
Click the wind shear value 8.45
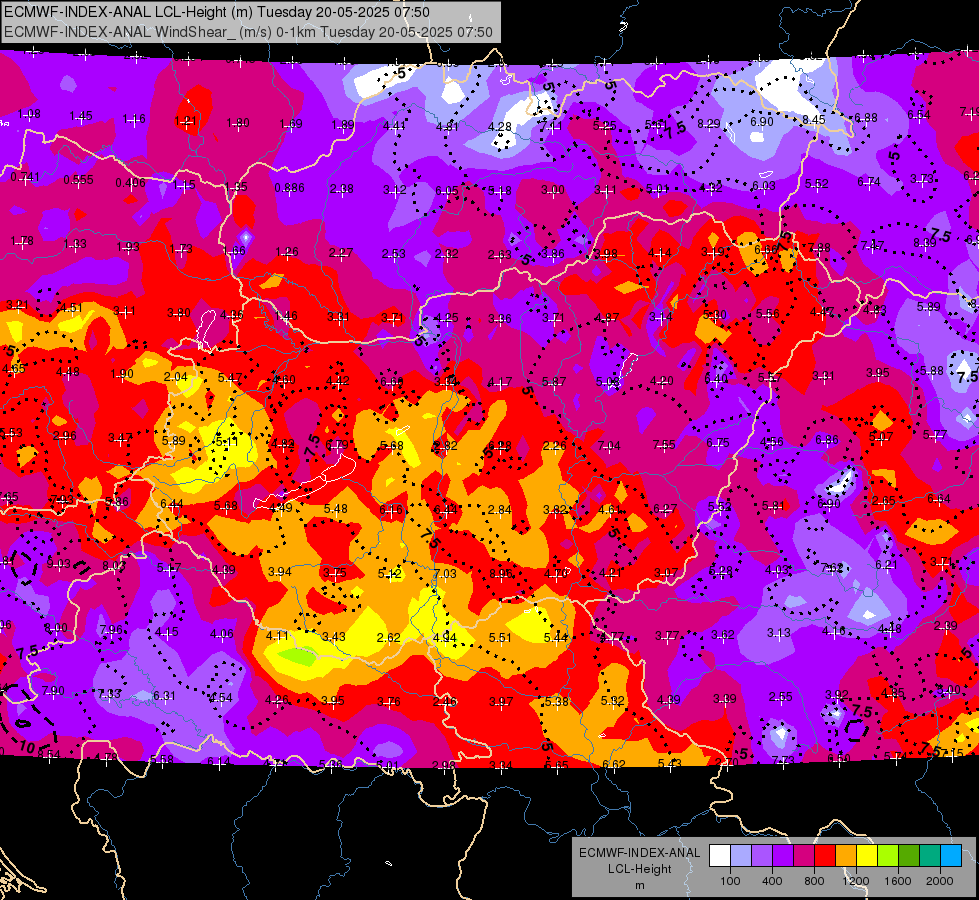point(814,120)
